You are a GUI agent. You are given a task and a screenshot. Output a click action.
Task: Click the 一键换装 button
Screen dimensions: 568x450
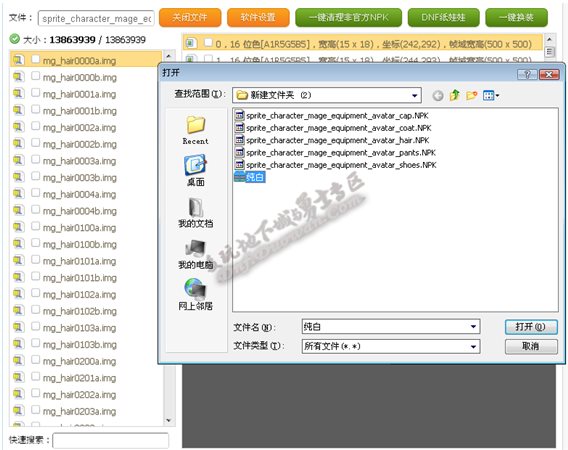(x=516, y=17)
